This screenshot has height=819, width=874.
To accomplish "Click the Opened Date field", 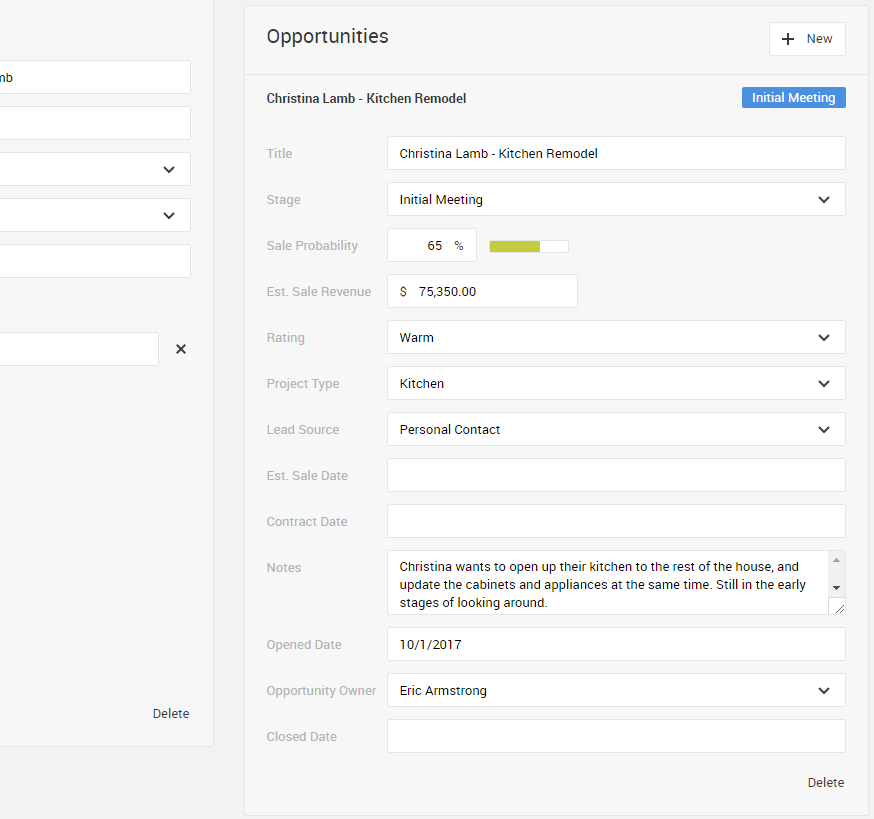I will click(x=615, y=645).
